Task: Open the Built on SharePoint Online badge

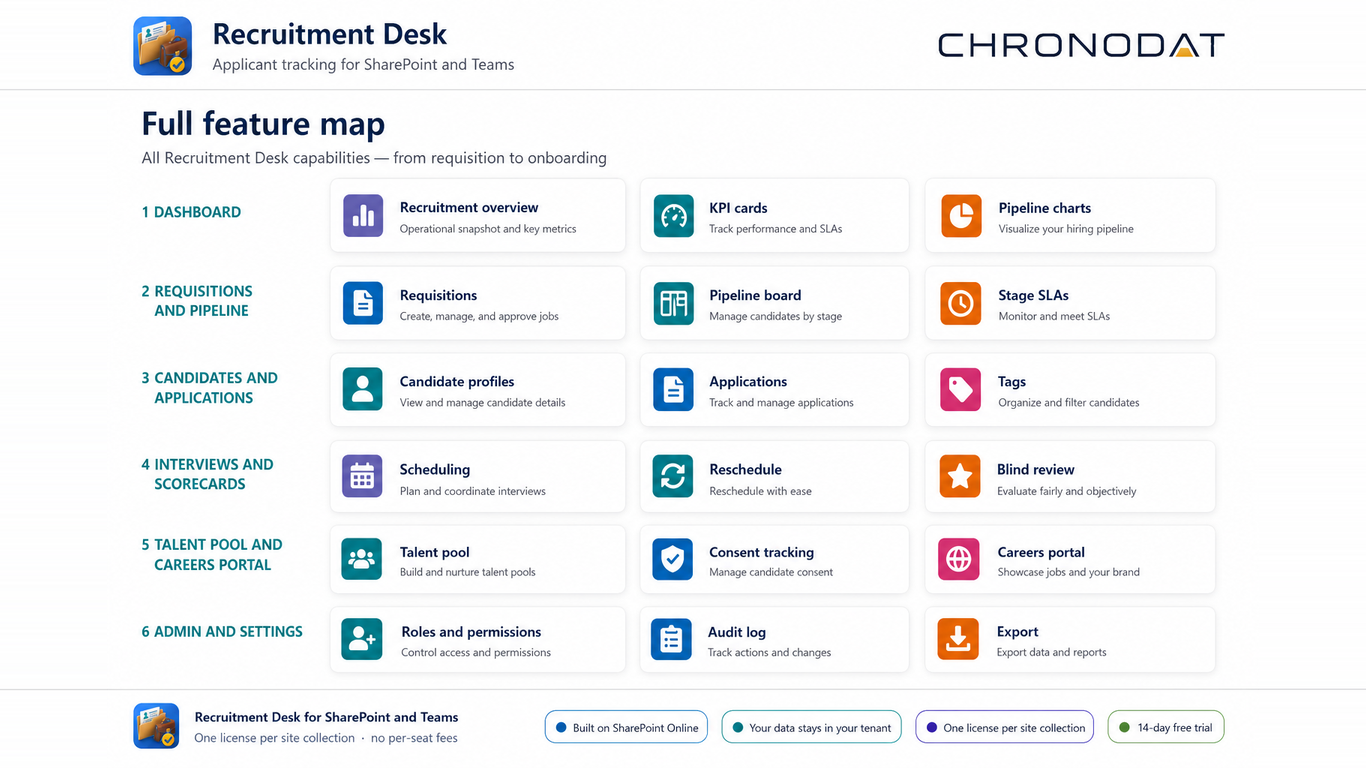Action: click(627, 727)
